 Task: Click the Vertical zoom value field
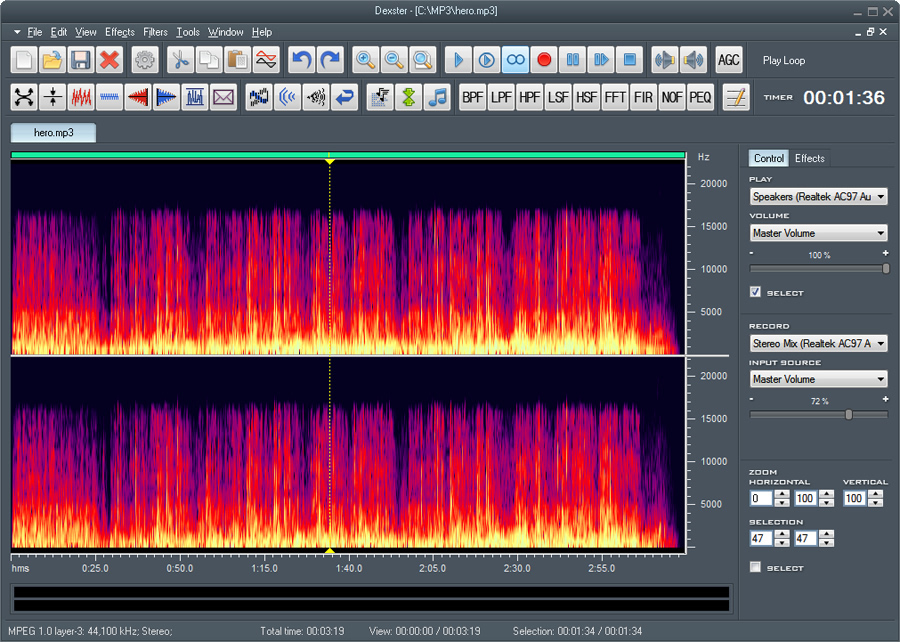click(854, 498)
